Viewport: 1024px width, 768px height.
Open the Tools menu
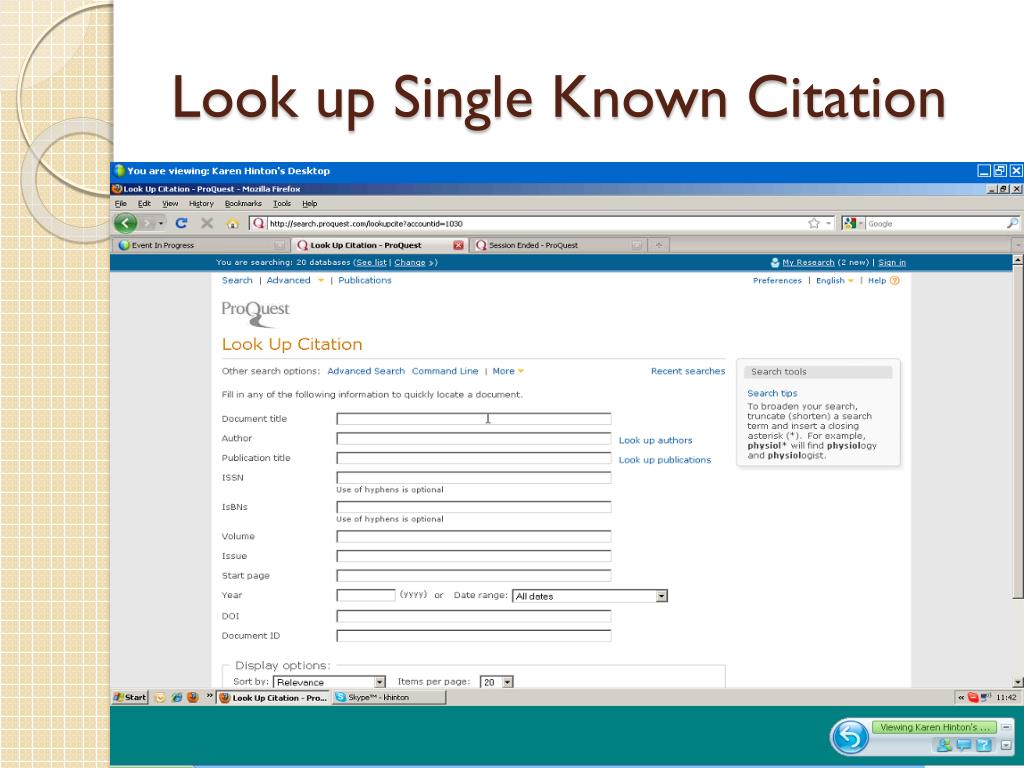click(281, 204)
